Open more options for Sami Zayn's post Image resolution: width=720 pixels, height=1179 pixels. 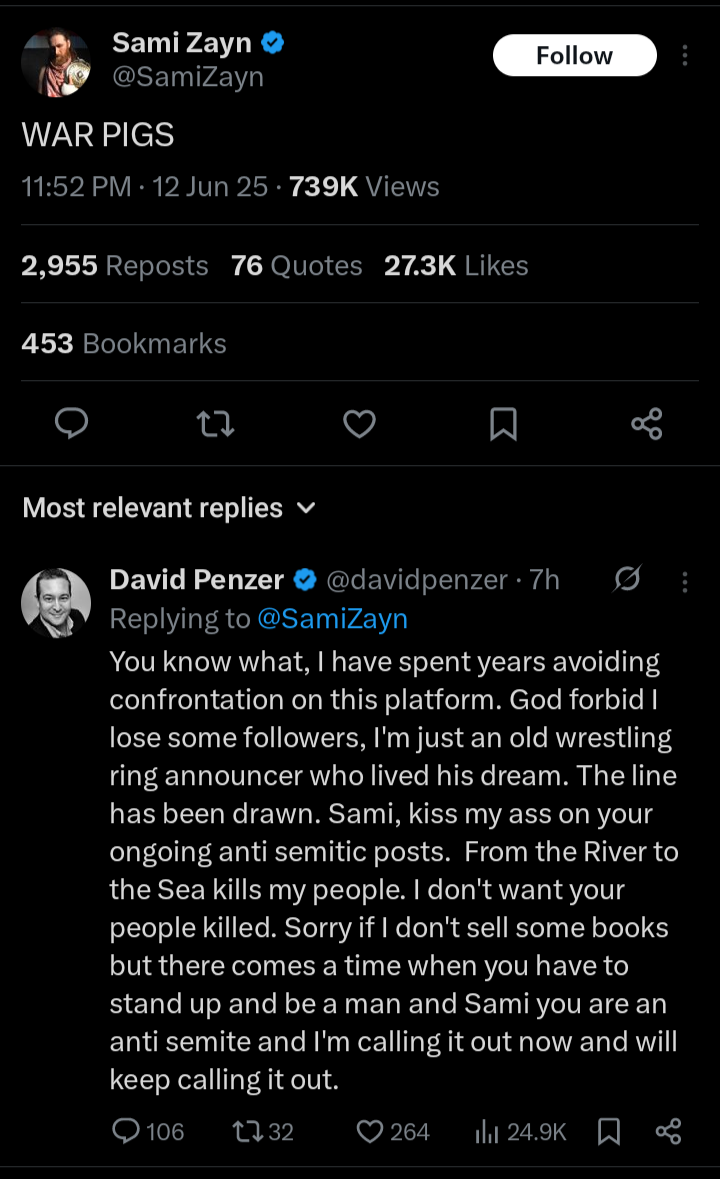(685, 56)
